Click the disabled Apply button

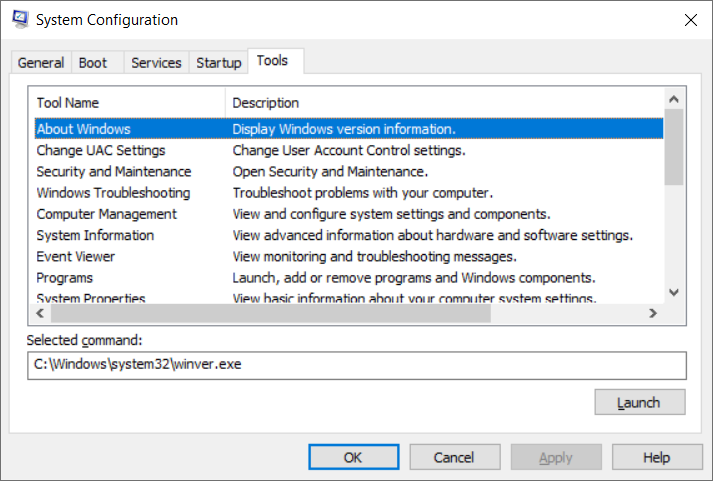tap(556, 457)
